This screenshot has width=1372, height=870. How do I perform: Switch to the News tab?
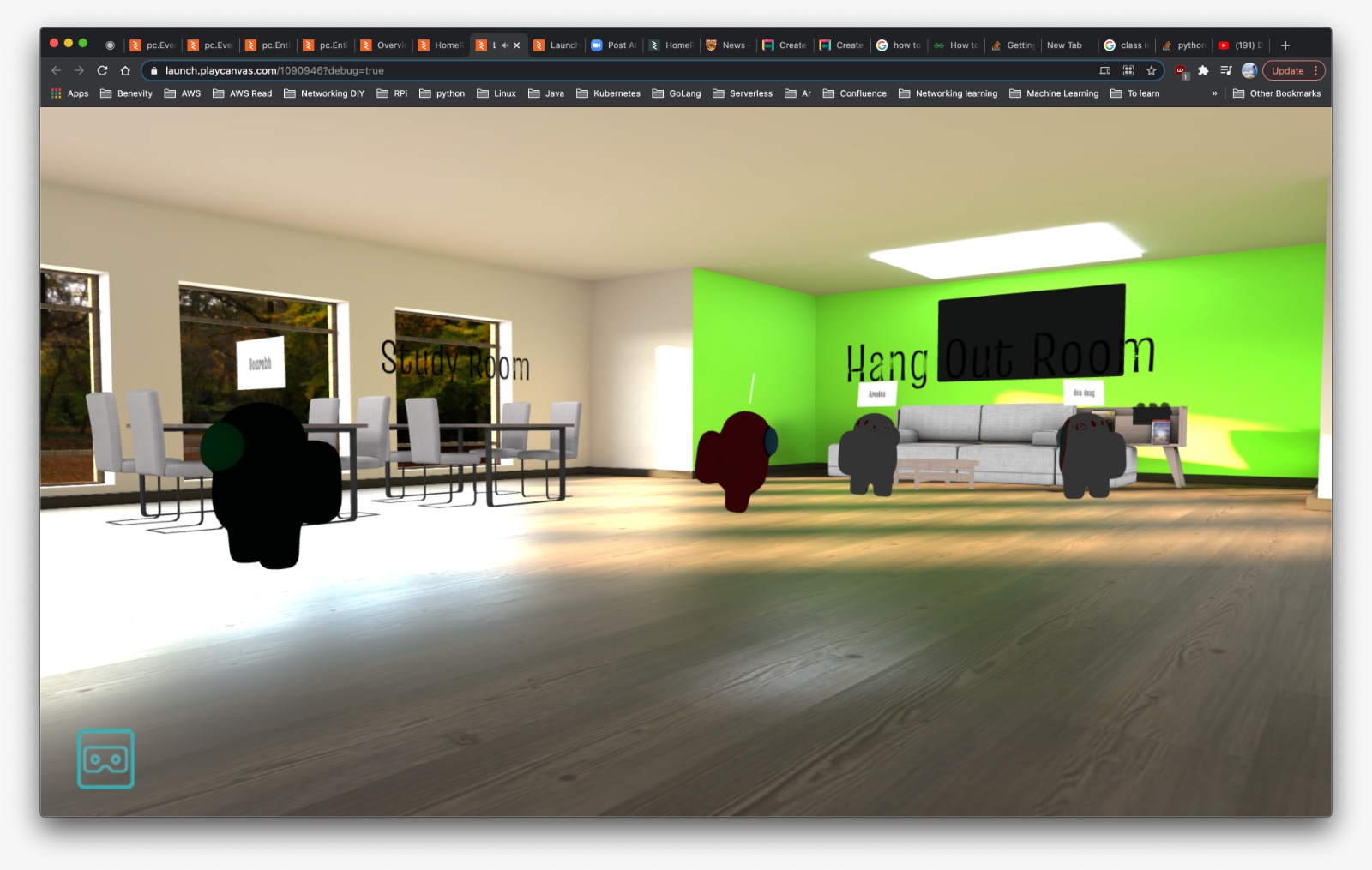tap(728, 45)
